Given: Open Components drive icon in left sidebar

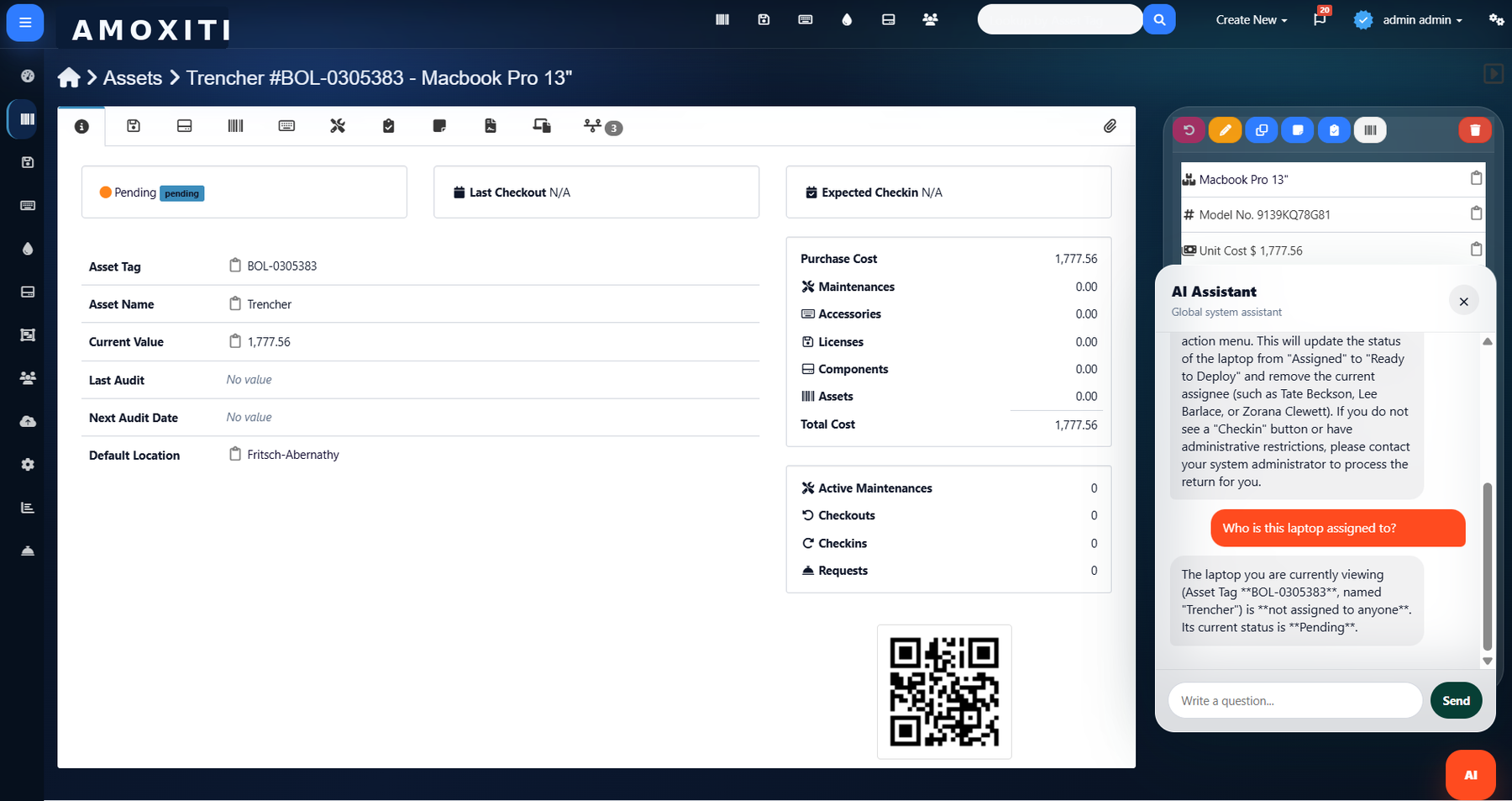Looking at the screenshot, I should pos(28,292).
